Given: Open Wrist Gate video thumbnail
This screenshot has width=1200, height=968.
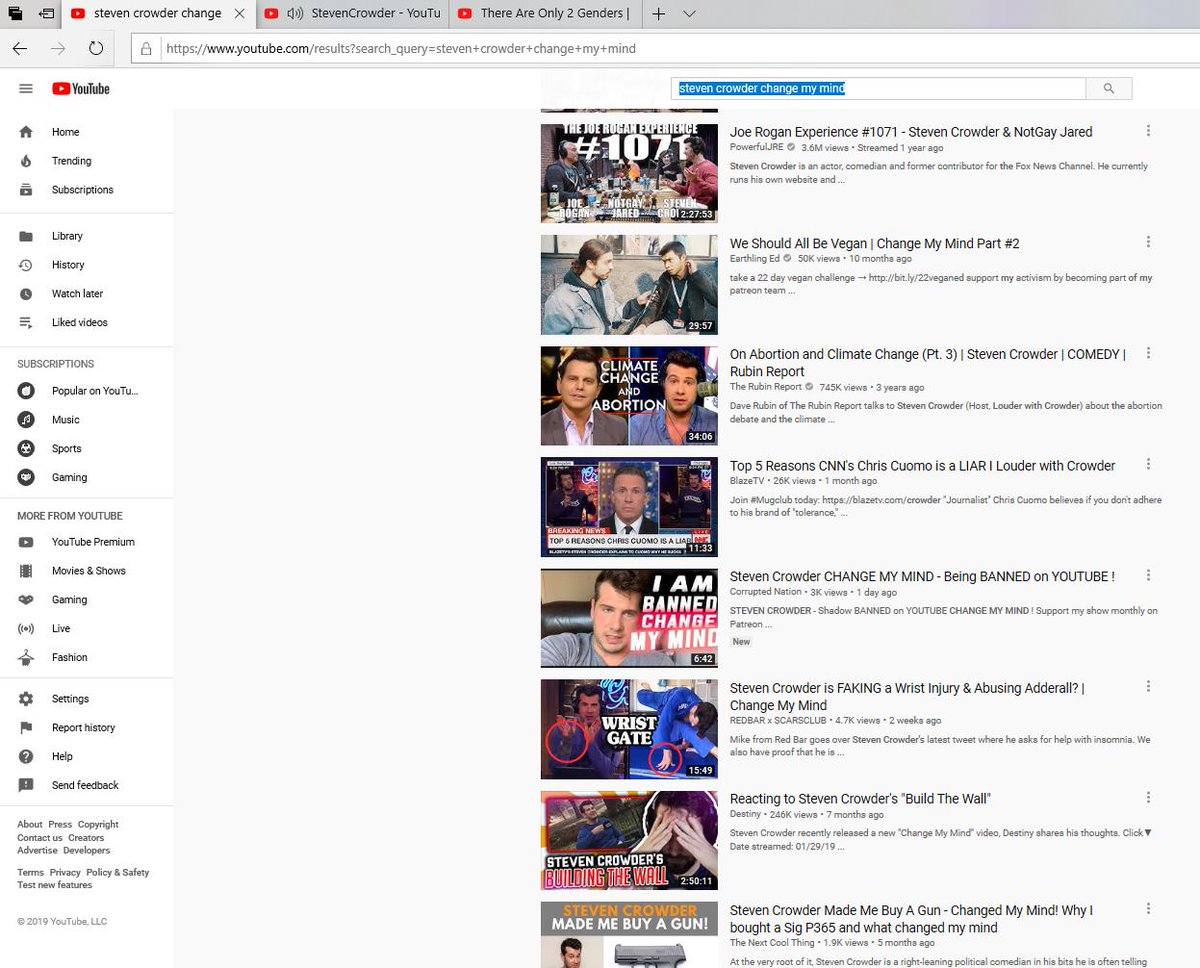Looking at the screenshot, I should 629,729.
